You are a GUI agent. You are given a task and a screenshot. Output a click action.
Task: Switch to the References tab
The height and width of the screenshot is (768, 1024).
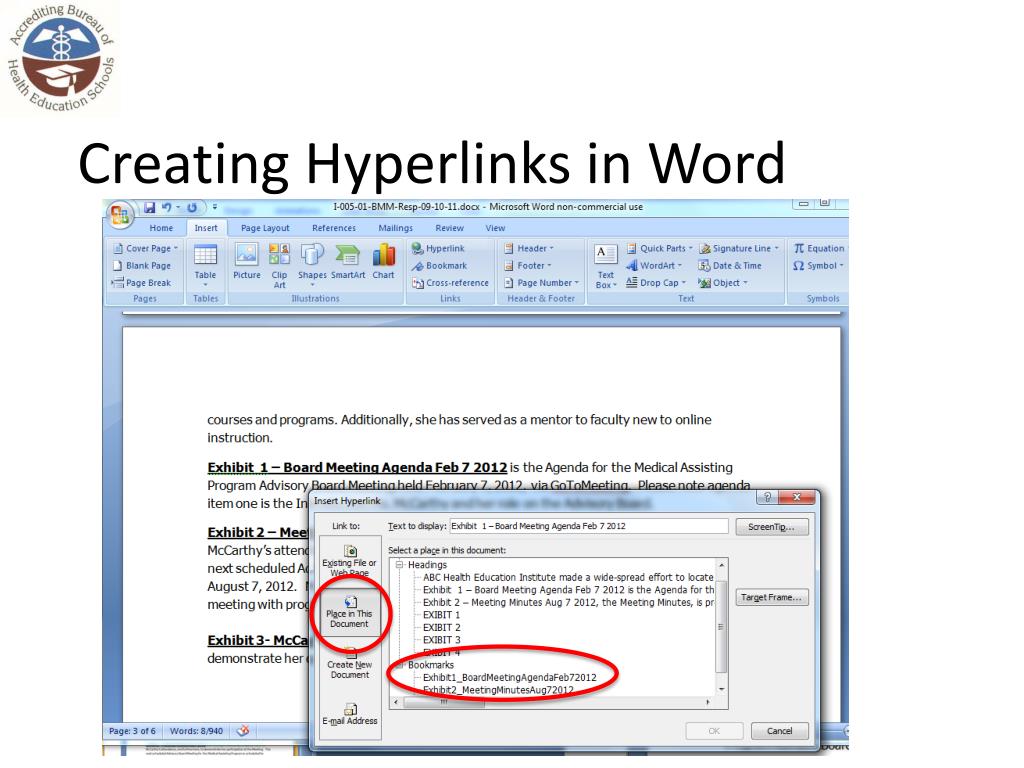(334, 228)
